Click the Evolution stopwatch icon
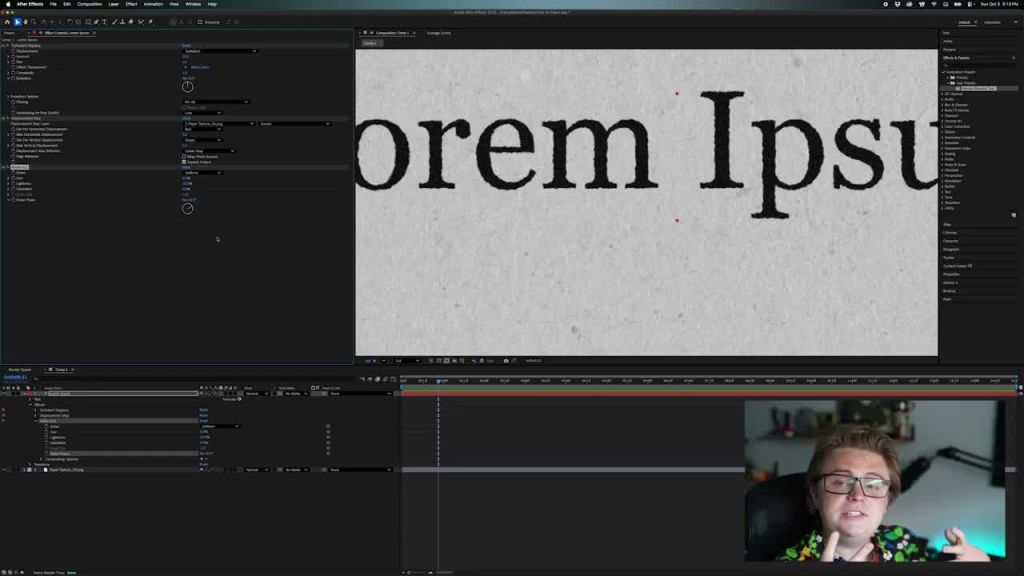Screen dimensions: 1024x576 (x=13, y=78)
